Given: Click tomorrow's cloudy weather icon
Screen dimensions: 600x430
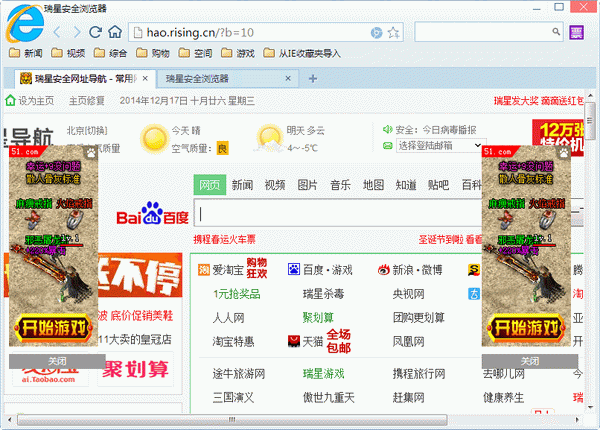Looking at the screenshot, I should pyautogui.click(x=269, y=138).
